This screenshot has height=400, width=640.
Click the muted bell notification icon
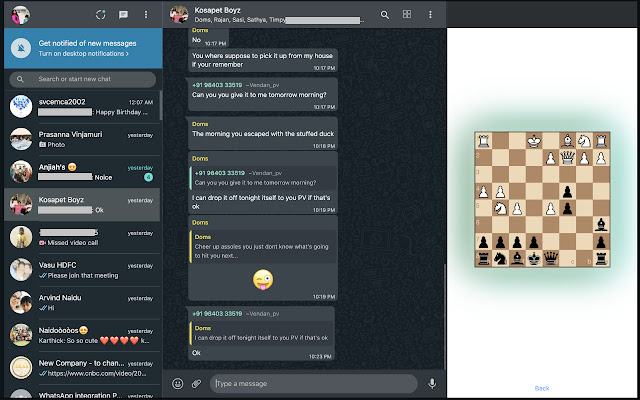[21, 48]
